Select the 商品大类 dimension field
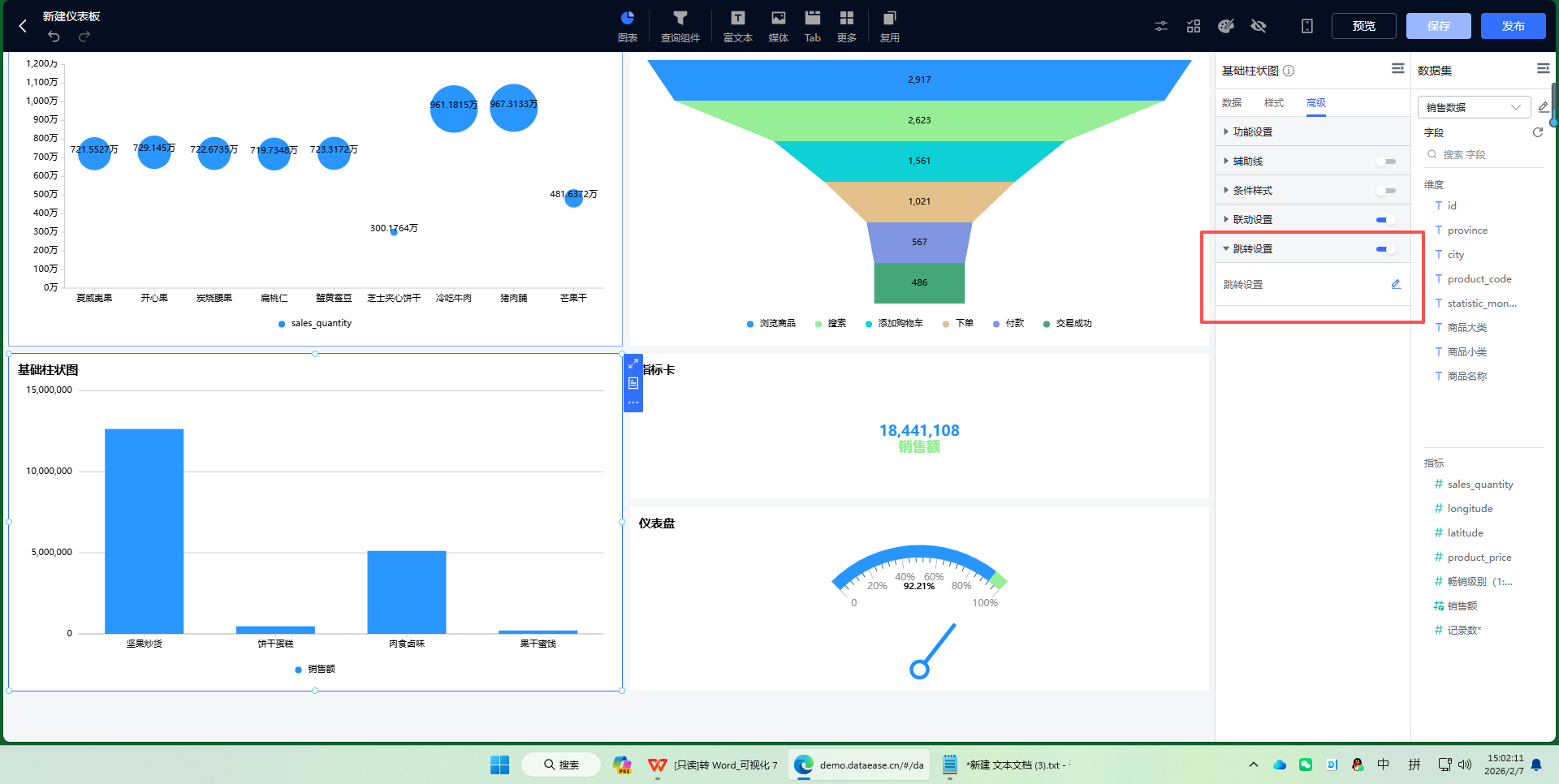The height and width of the screenshot is (784, 1559). click(1466, 328)
